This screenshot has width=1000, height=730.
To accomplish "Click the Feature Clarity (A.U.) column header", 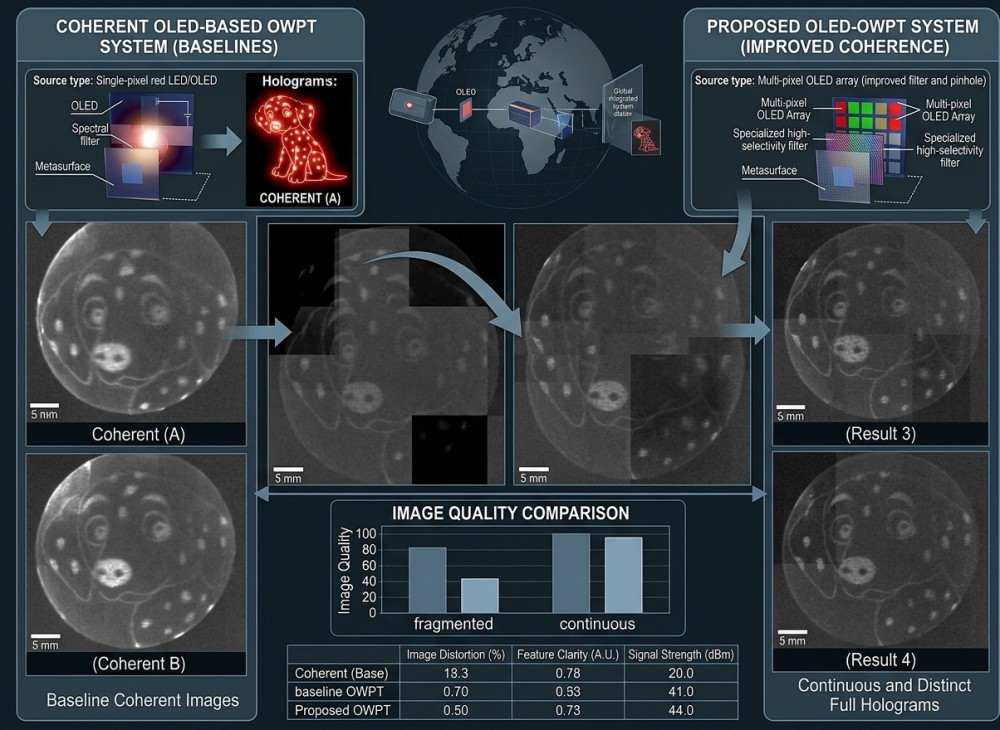I will click(x=568, y=654).
